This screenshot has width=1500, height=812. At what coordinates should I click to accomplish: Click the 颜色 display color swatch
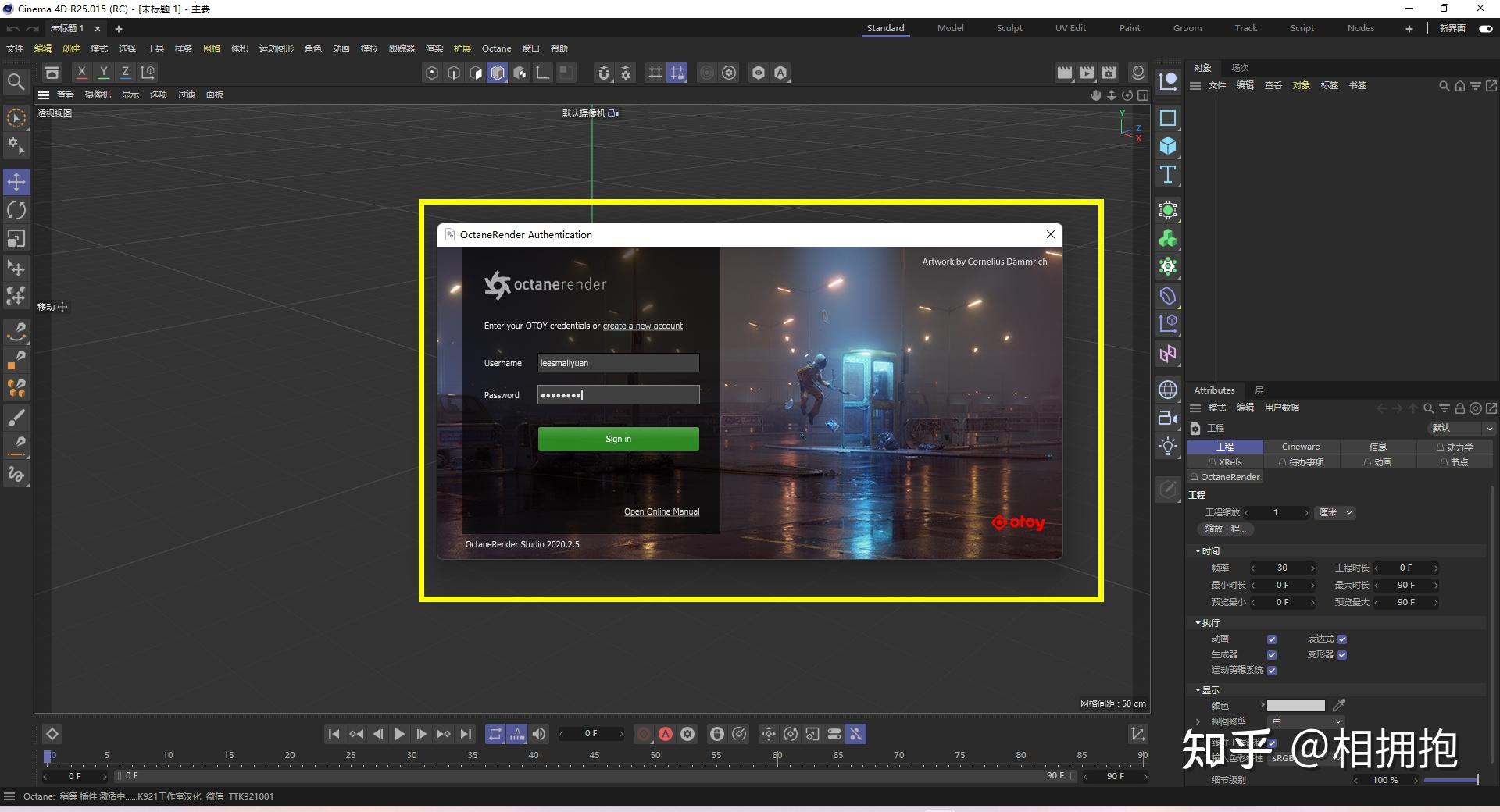coord(1295,705)
